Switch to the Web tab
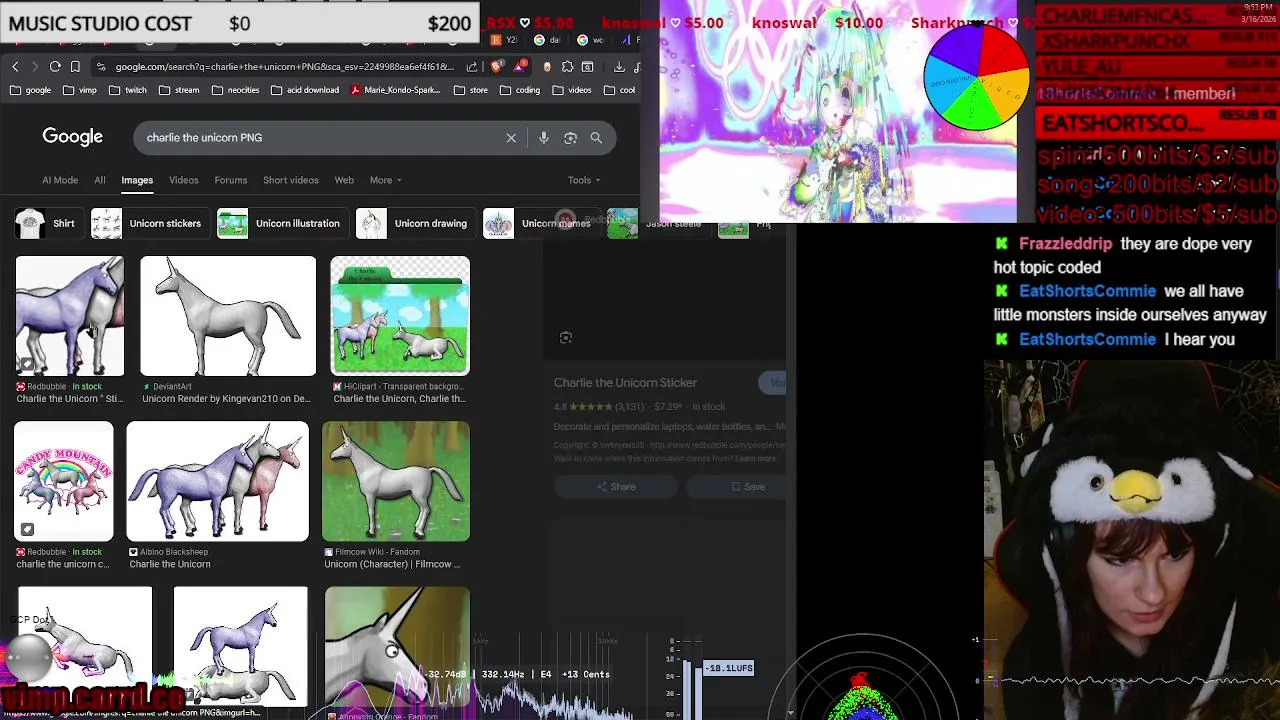Screen dimensions: 1280x720 pos(344,180)
